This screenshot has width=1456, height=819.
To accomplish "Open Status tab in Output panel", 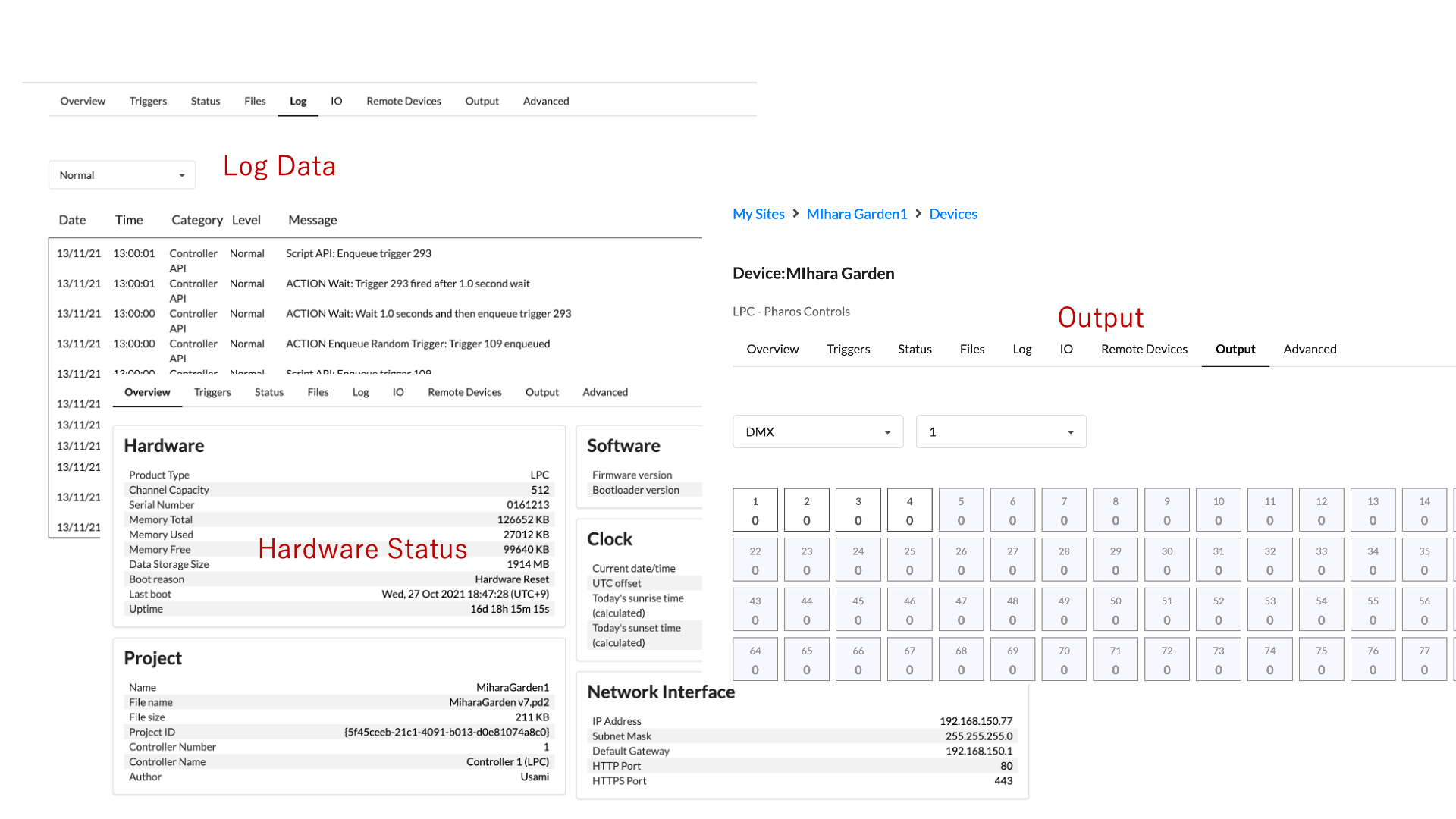I will pos(915,349).
